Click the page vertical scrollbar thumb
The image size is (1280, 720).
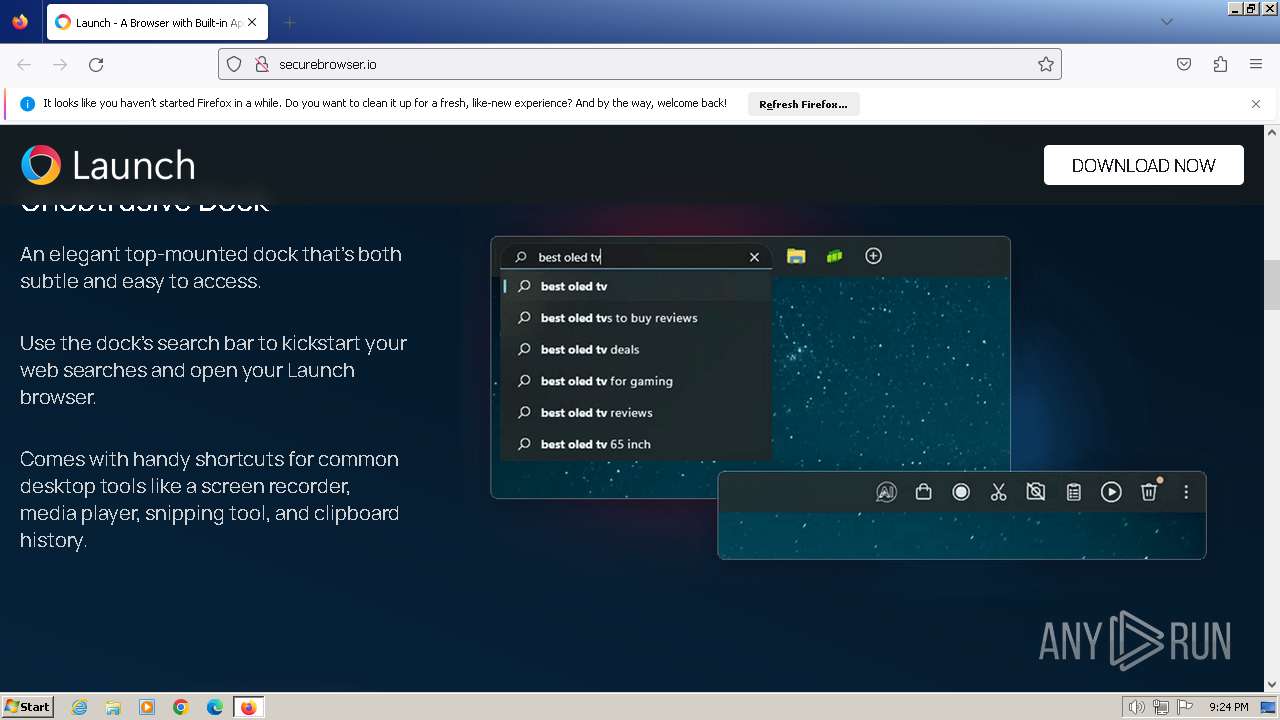point(1272,285)
